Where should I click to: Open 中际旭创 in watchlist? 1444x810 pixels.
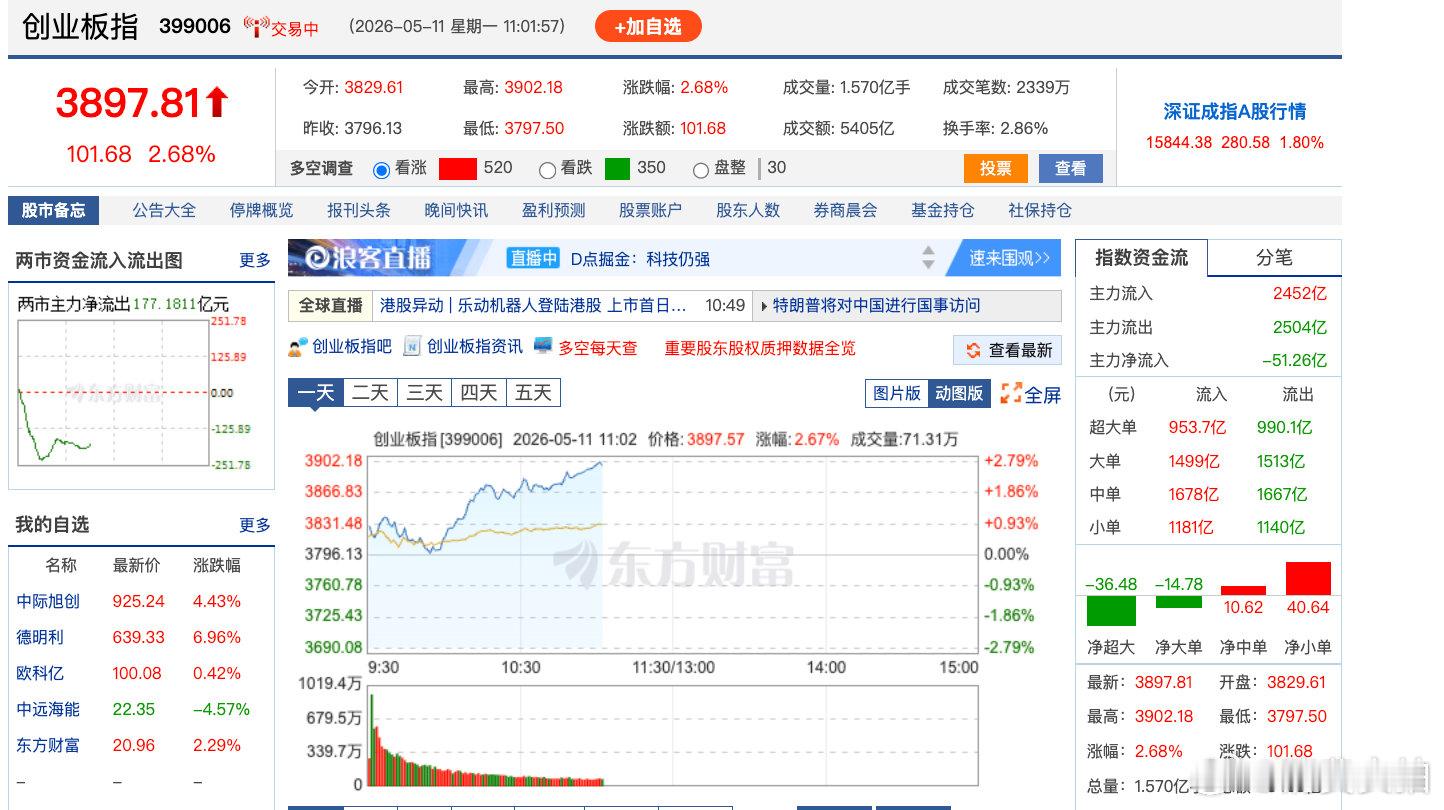48,601
